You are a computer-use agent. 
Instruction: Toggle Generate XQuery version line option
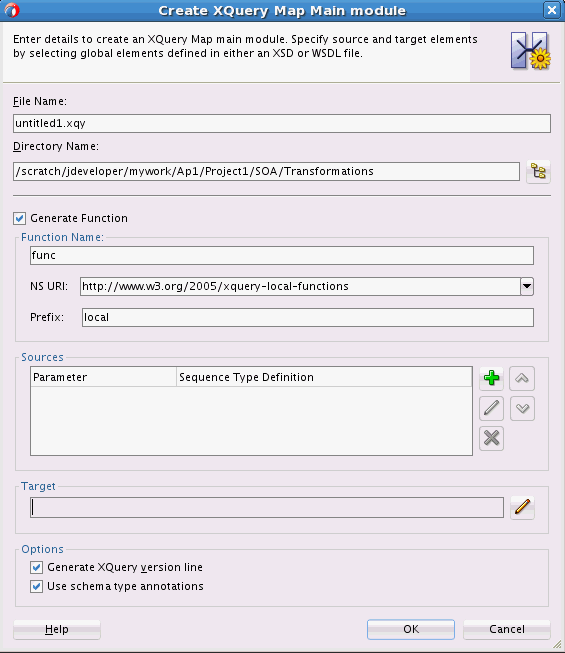(36, 567)
